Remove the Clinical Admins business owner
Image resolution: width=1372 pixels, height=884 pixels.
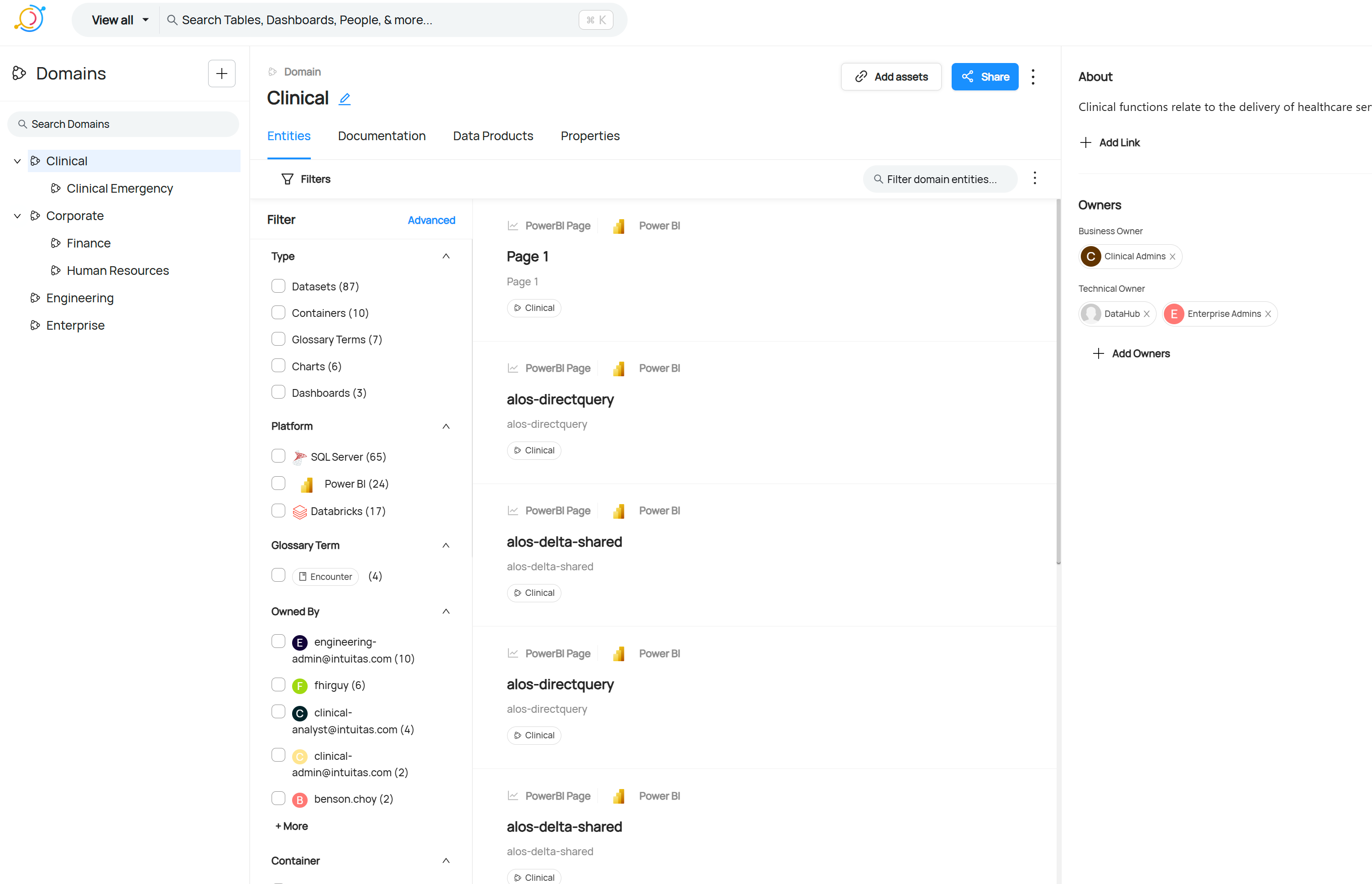1173,257
